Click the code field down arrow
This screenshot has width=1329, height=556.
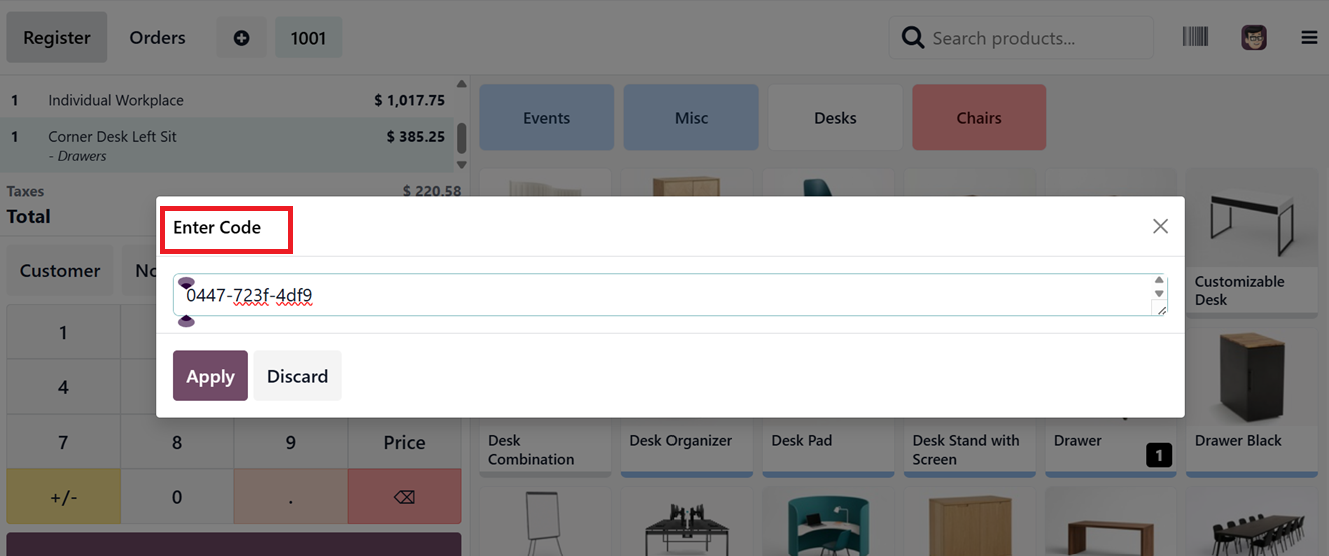click(1159, 294)
